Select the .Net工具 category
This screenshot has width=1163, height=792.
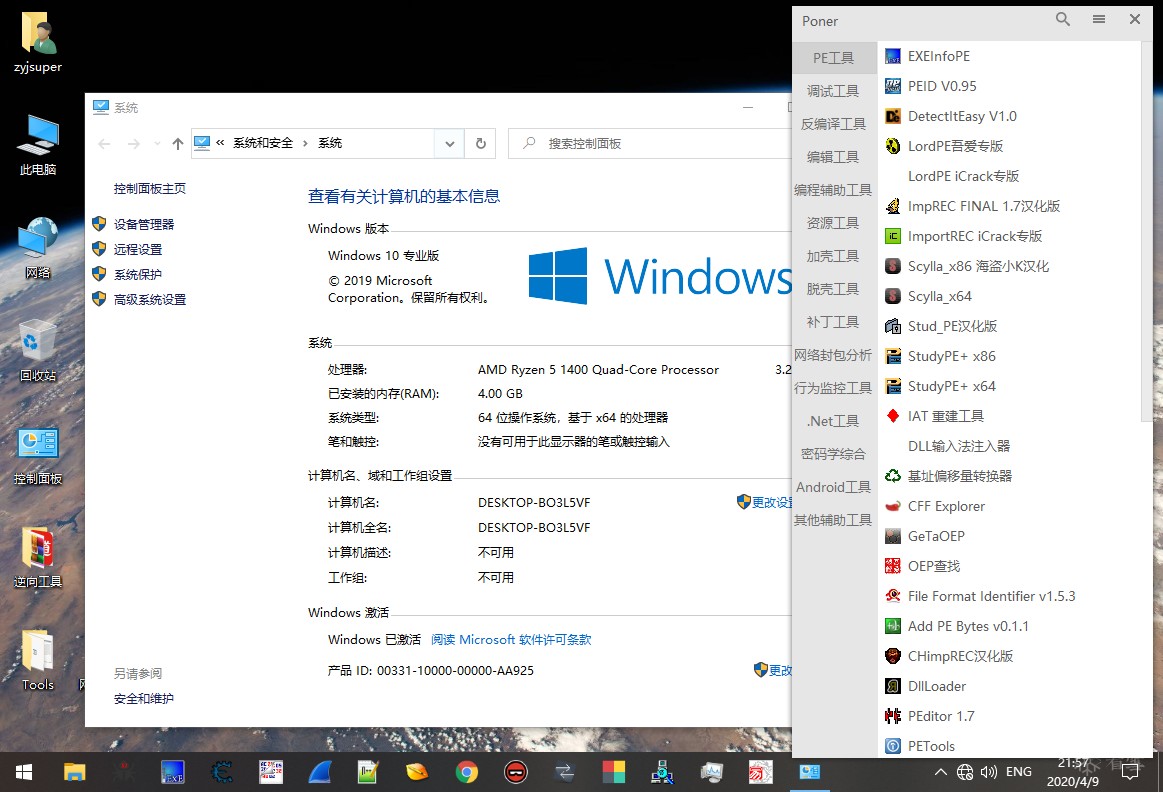(834, 421)
